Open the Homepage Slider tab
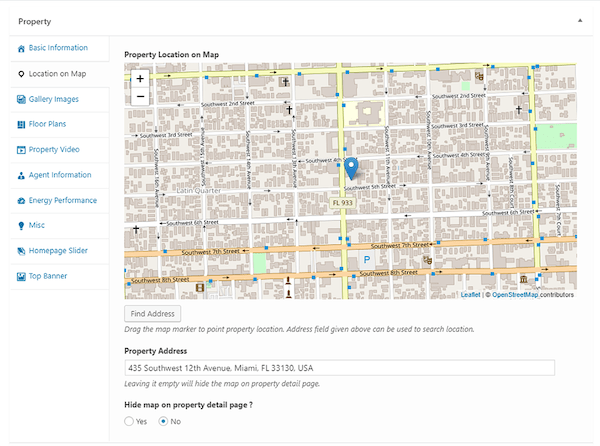The height and width of the screenshot is (446, 600). (x=60, y=251)
